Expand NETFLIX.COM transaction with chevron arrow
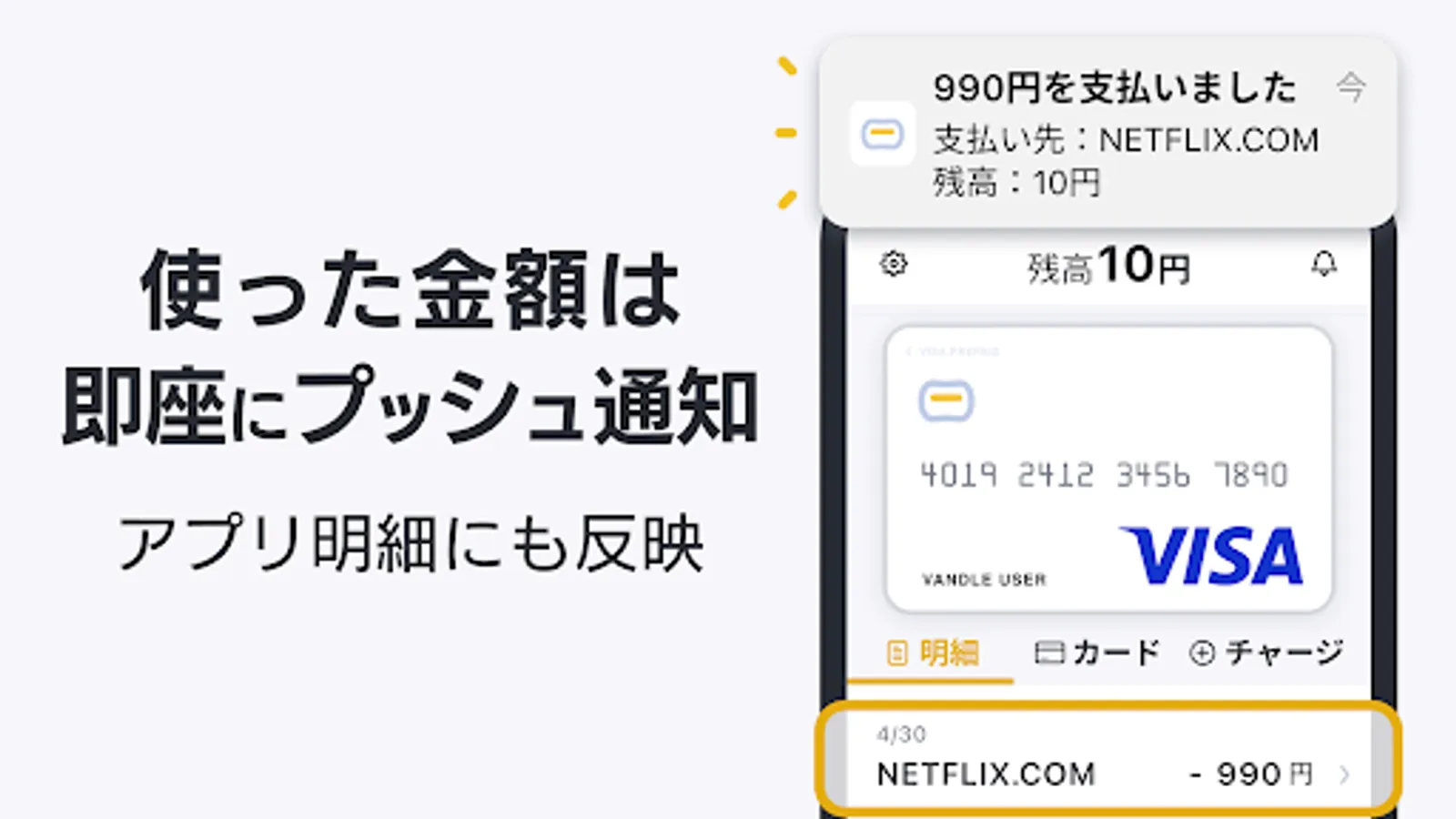The width and height of the screenshot is (1456, 819). (1345, 774)
